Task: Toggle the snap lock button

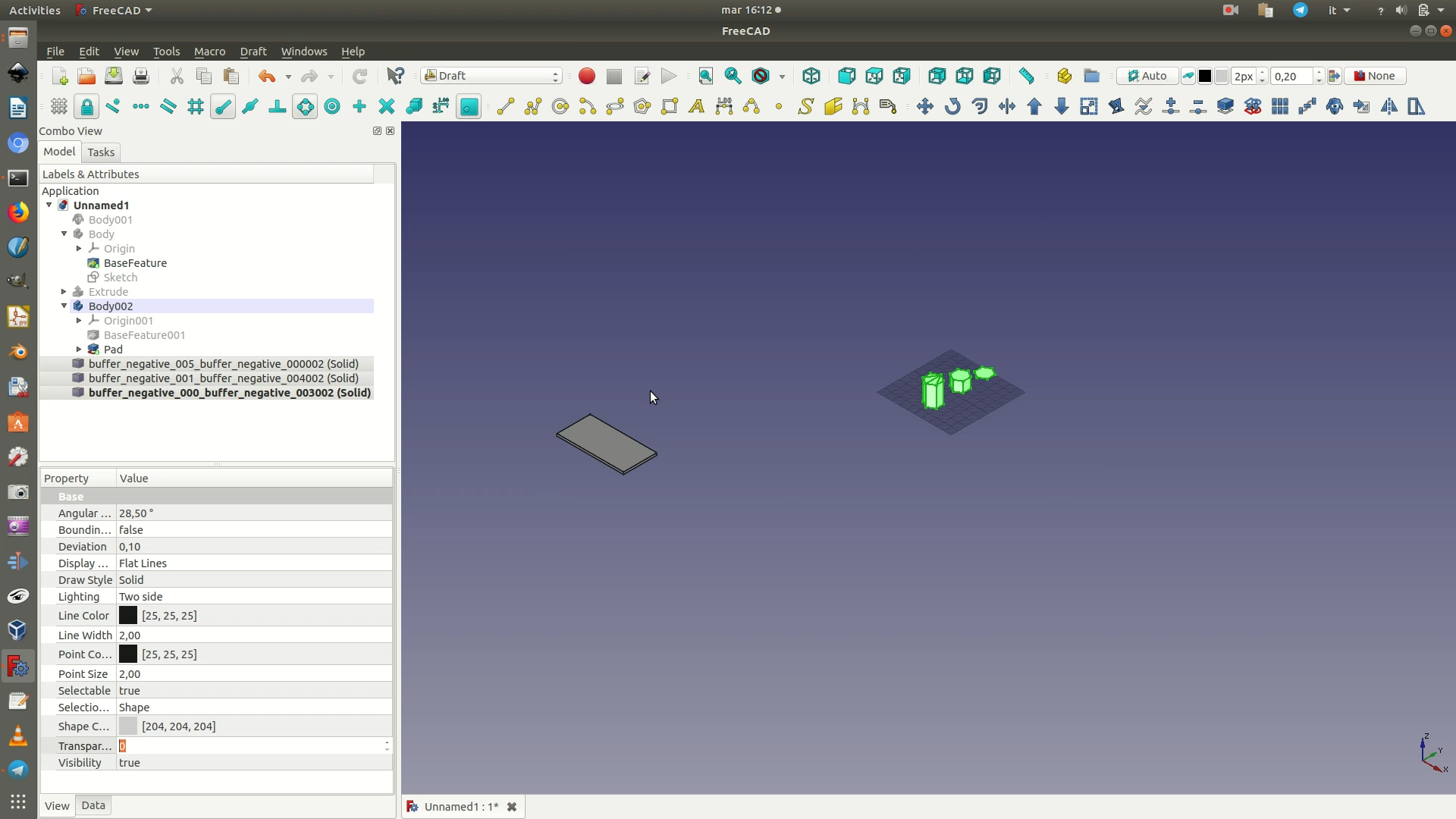Action: tap(86, 106)
